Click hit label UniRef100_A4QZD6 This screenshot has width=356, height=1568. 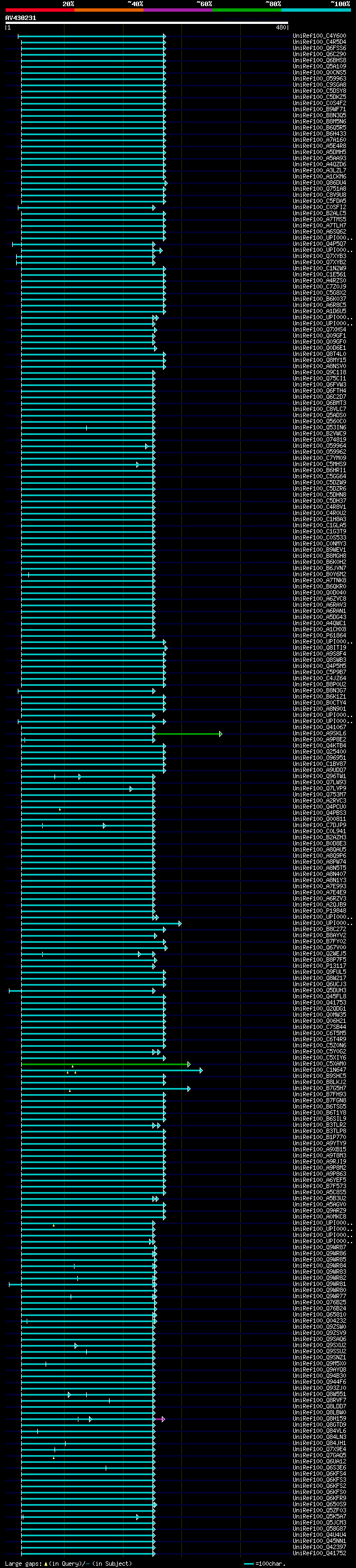(x=319, y=164)
